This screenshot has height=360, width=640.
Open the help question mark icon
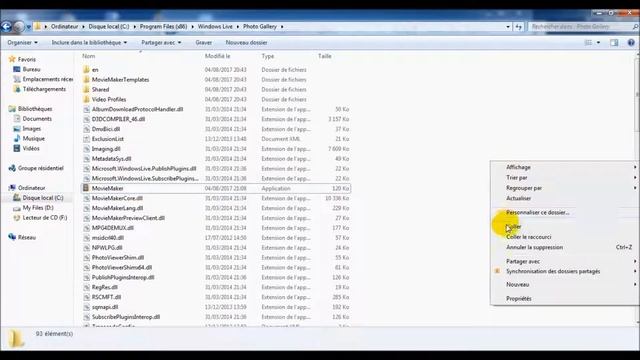point(631,42)
